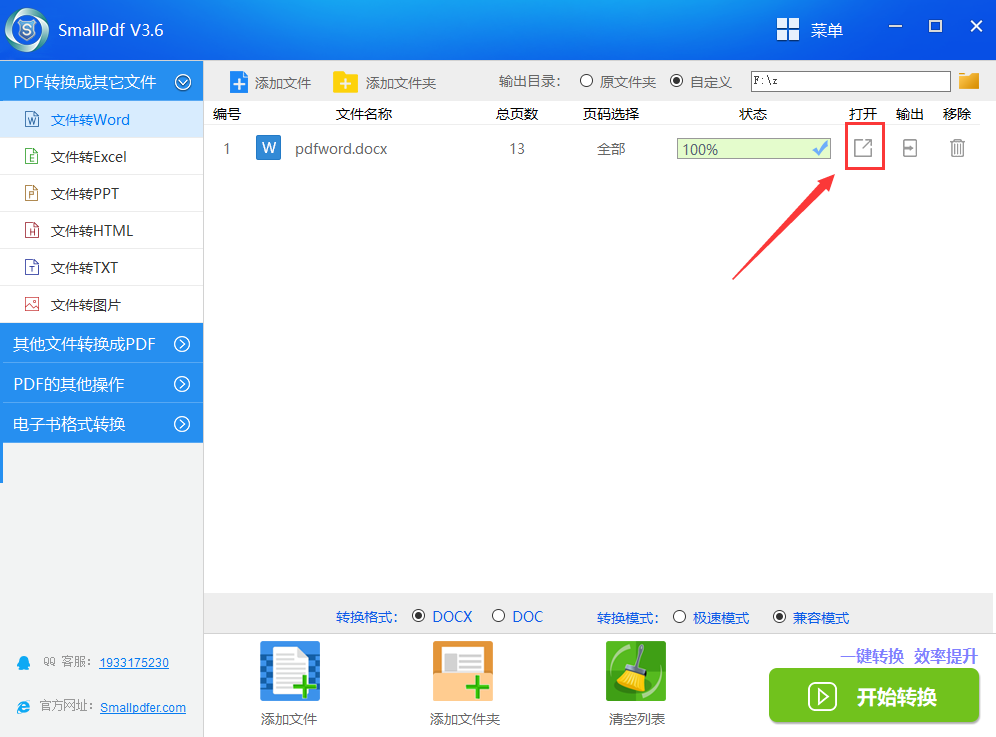The image size is (996, 737).
Task: Click the picture icon beside 文件转图片
Action: point(32,304)
